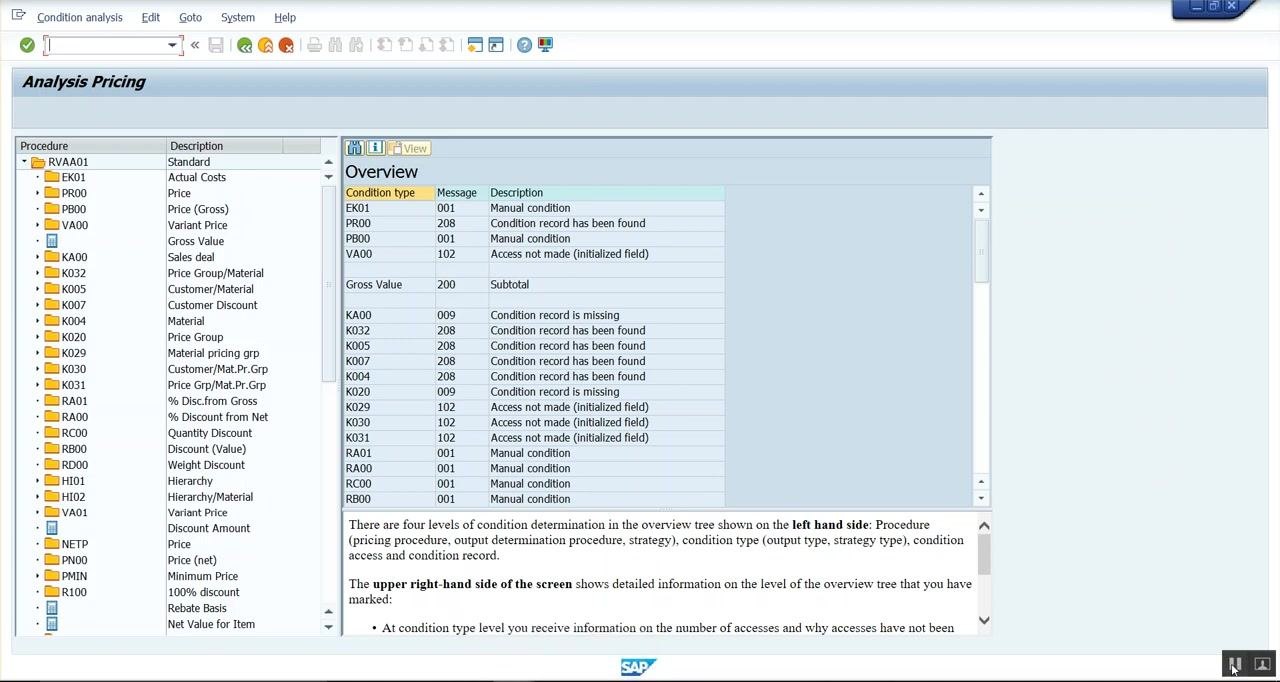Click the Gross Value calculator icon
The width and height of the screenshot is (1280, 682).
pos(52,241)
